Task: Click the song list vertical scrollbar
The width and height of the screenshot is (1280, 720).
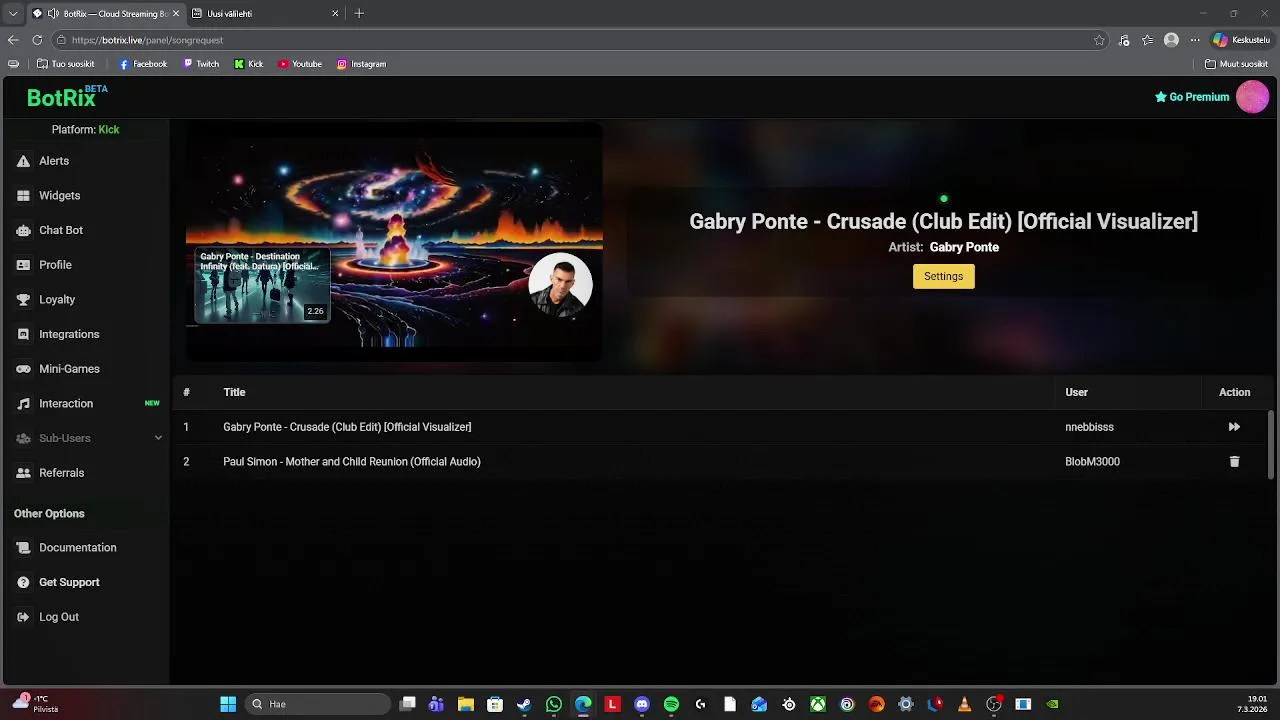Action: coord(1271,445)
